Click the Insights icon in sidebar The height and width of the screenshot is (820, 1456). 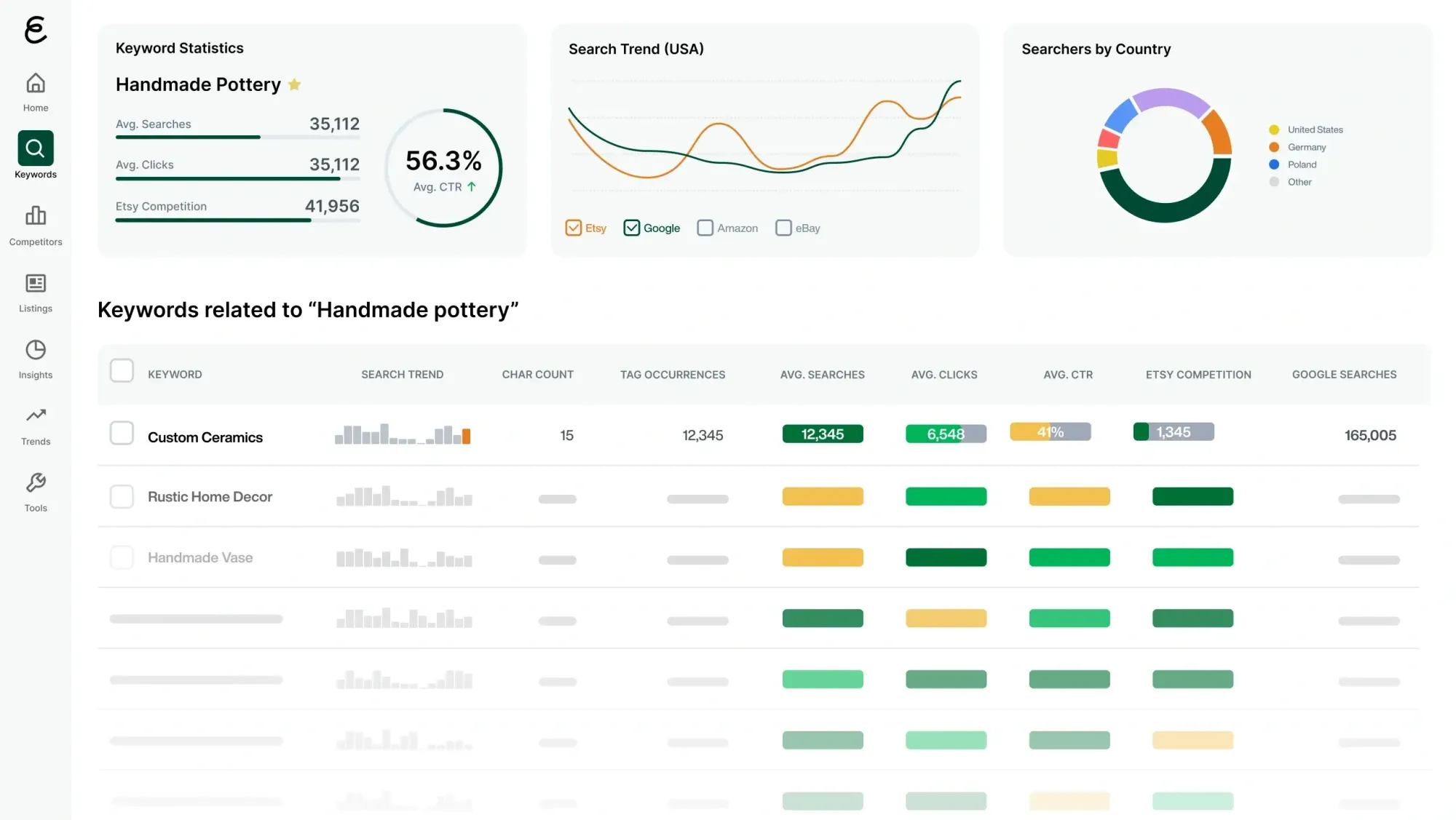35,350
